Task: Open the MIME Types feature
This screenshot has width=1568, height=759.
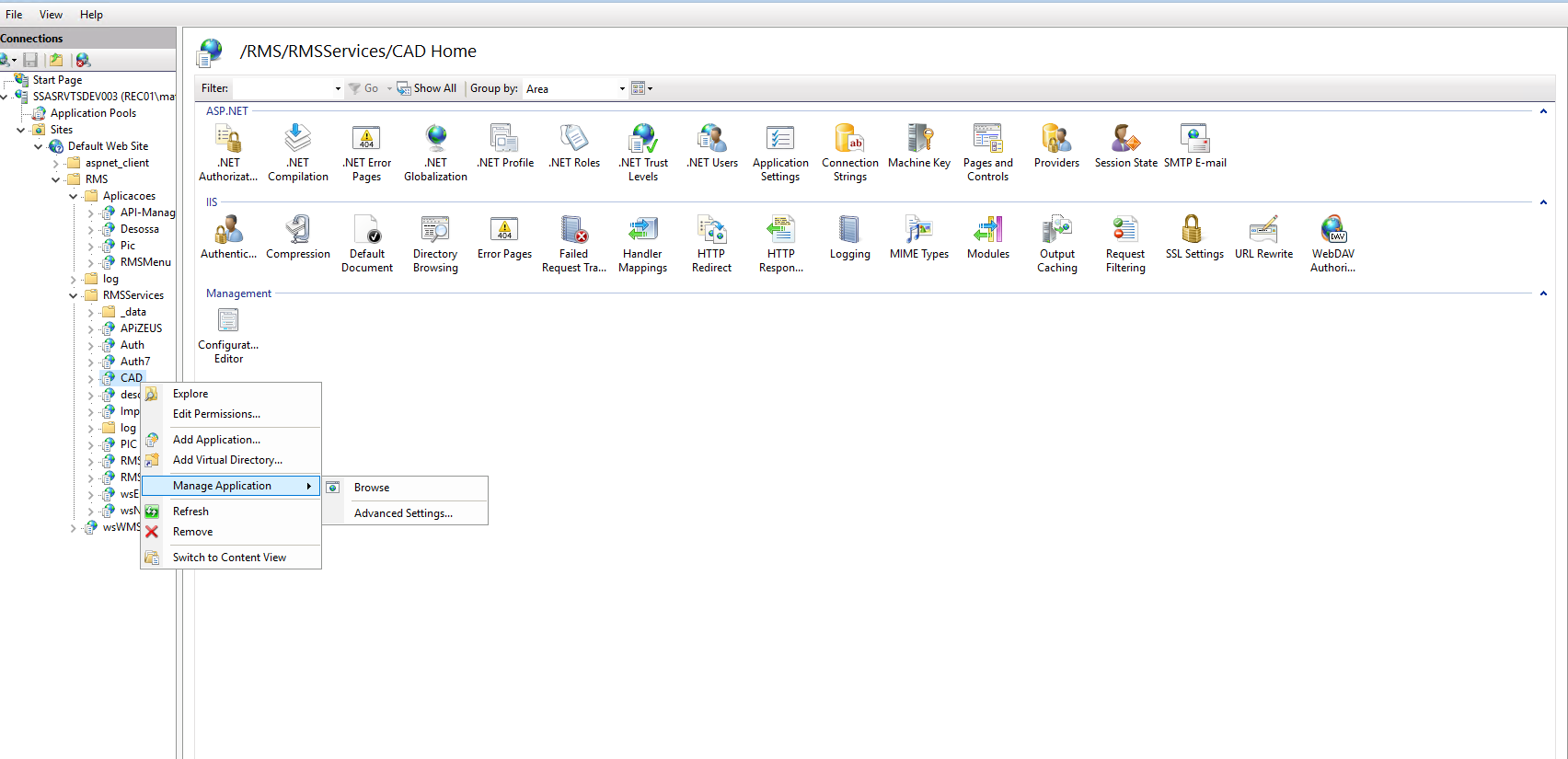Action: click(918, 237)
